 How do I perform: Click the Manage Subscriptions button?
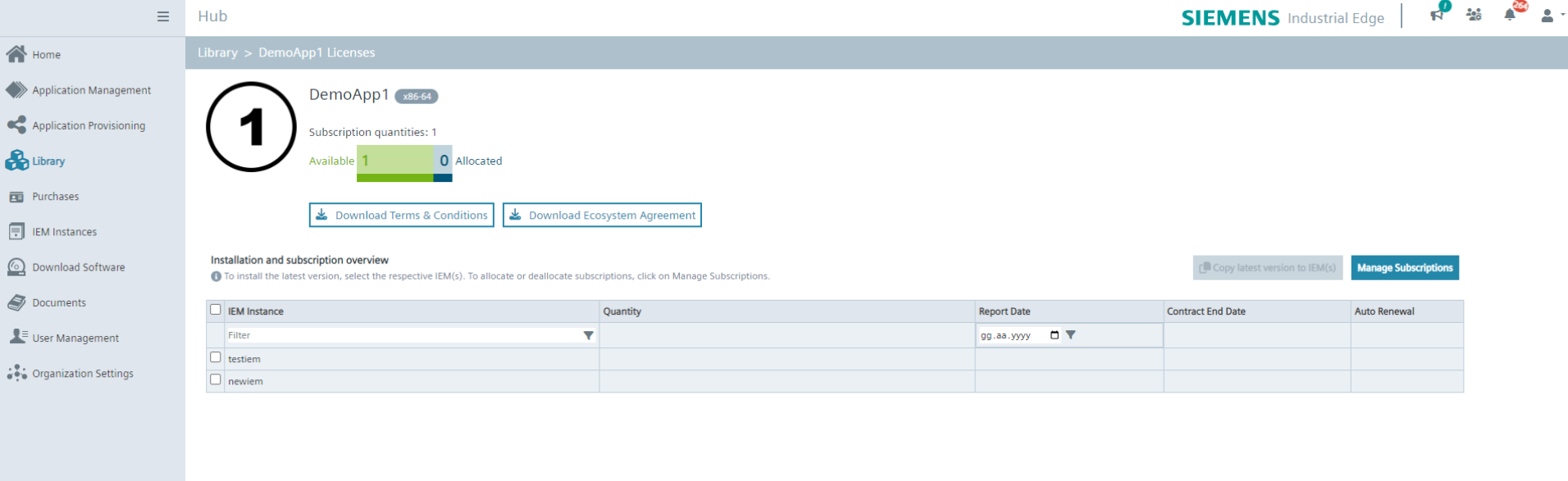point(1404,268)
